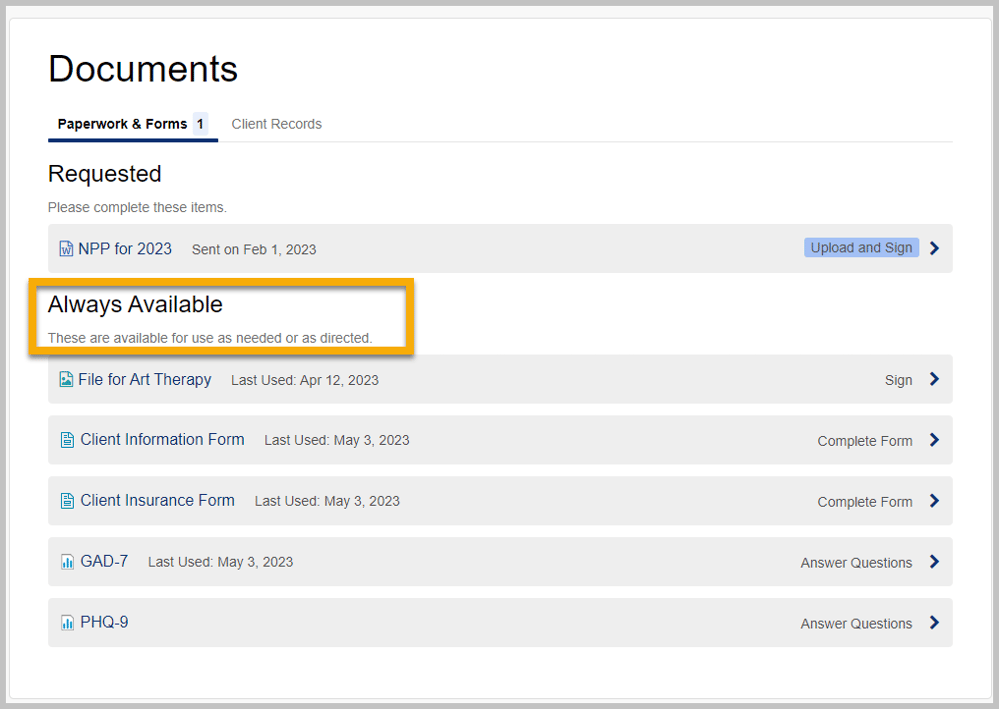Expand the File for Art Therapy row chevron
The height and width of the screenshot is (709, 999).
pyautogui.click(x=934, y=379)
